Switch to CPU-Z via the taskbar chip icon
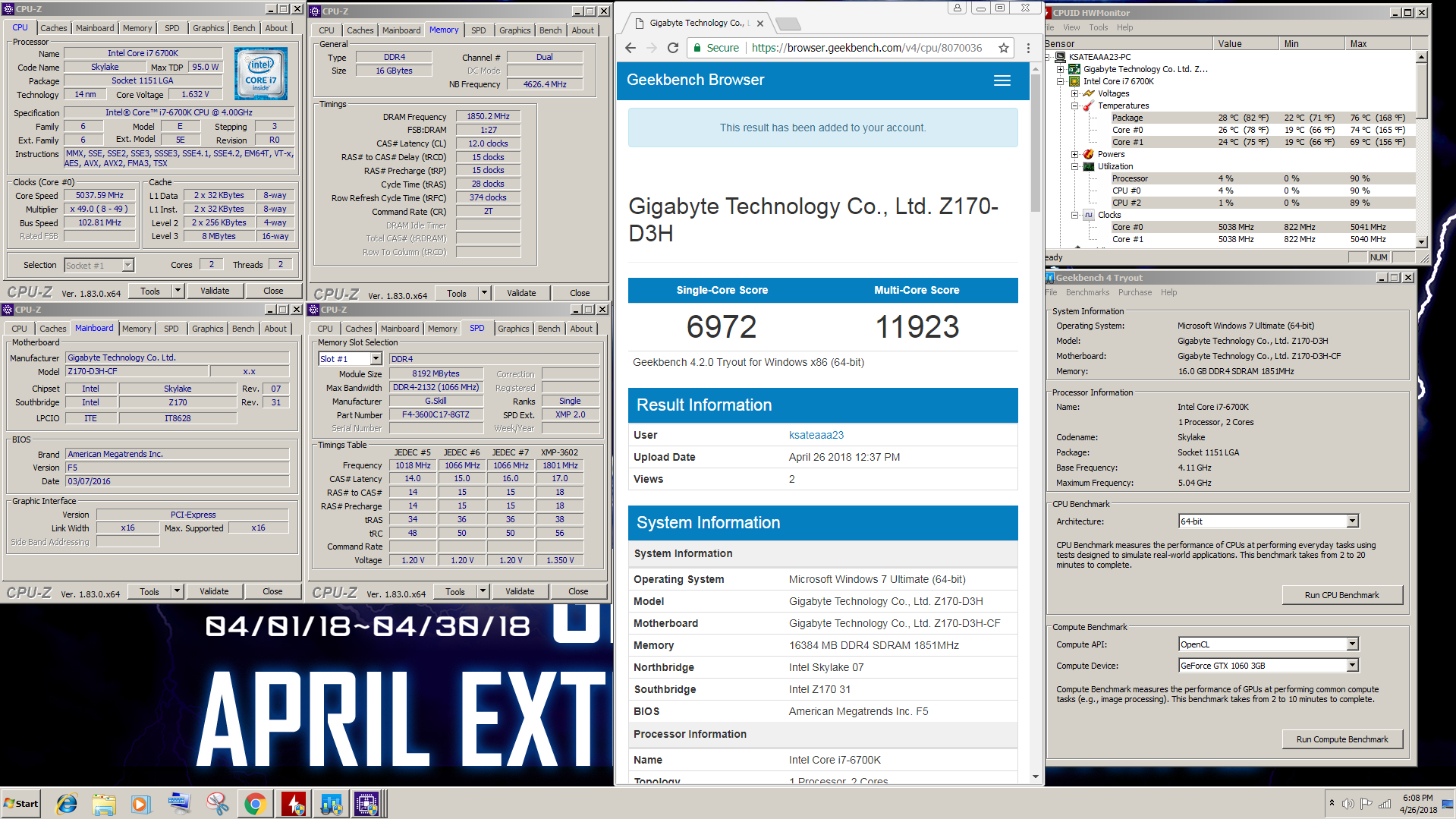This screenshot has width=1456, height=819. pyautogui.click(x=366, y=804)
